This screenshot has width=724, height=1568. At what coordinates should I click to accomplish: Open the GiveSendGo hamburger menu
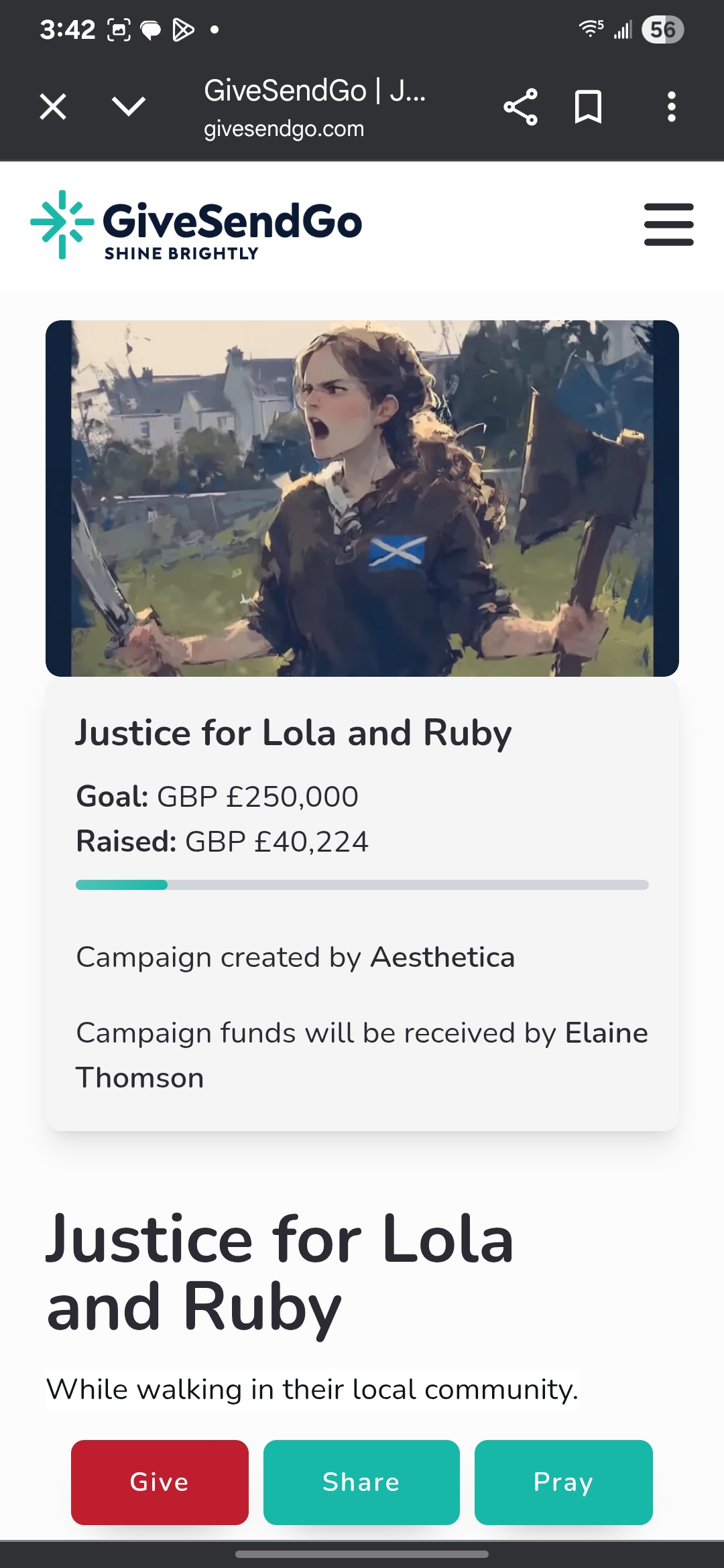tap(668, 224)
